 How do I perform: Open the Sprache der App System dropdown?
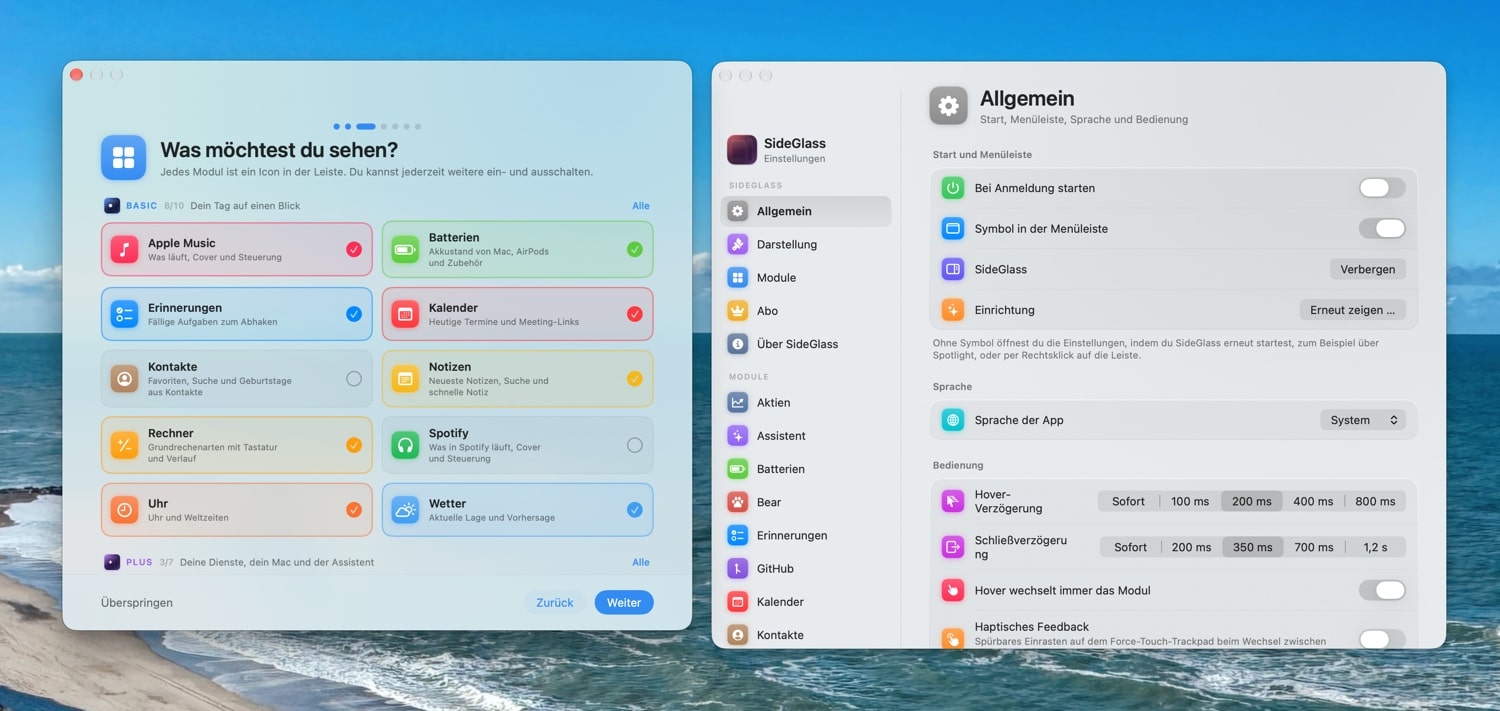click(1363, 420)
